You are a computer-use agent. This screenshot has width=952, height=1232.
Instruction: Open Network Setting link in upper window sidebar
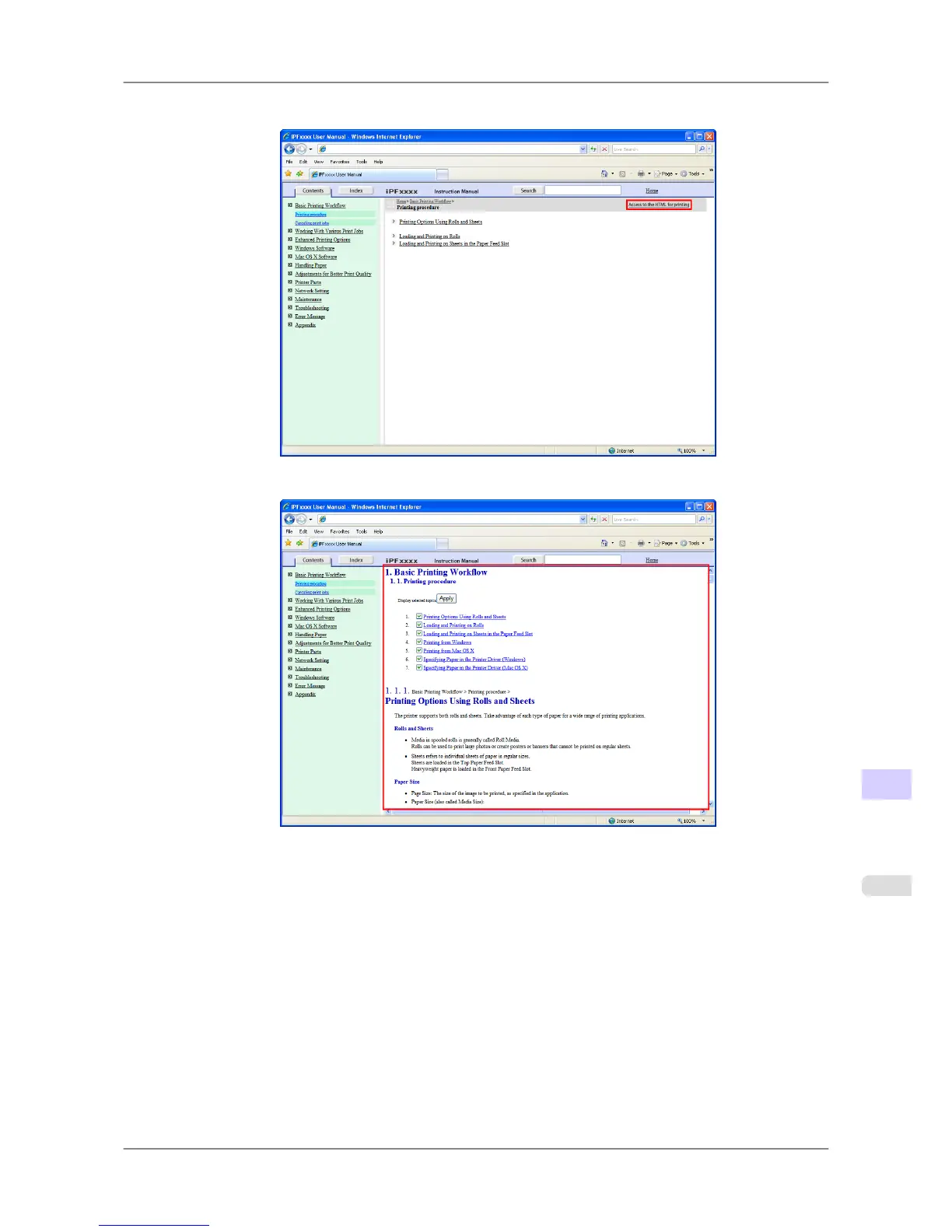pyautogui.click(x=312, y=291)
